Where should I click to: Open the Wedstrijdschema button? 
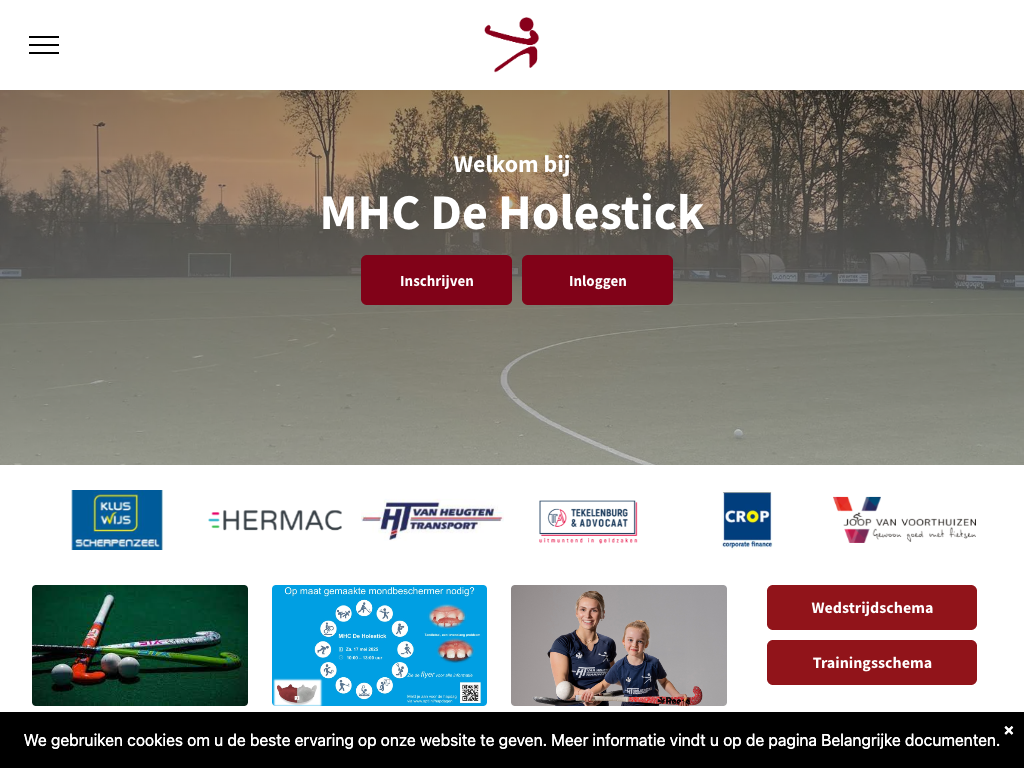872,607
